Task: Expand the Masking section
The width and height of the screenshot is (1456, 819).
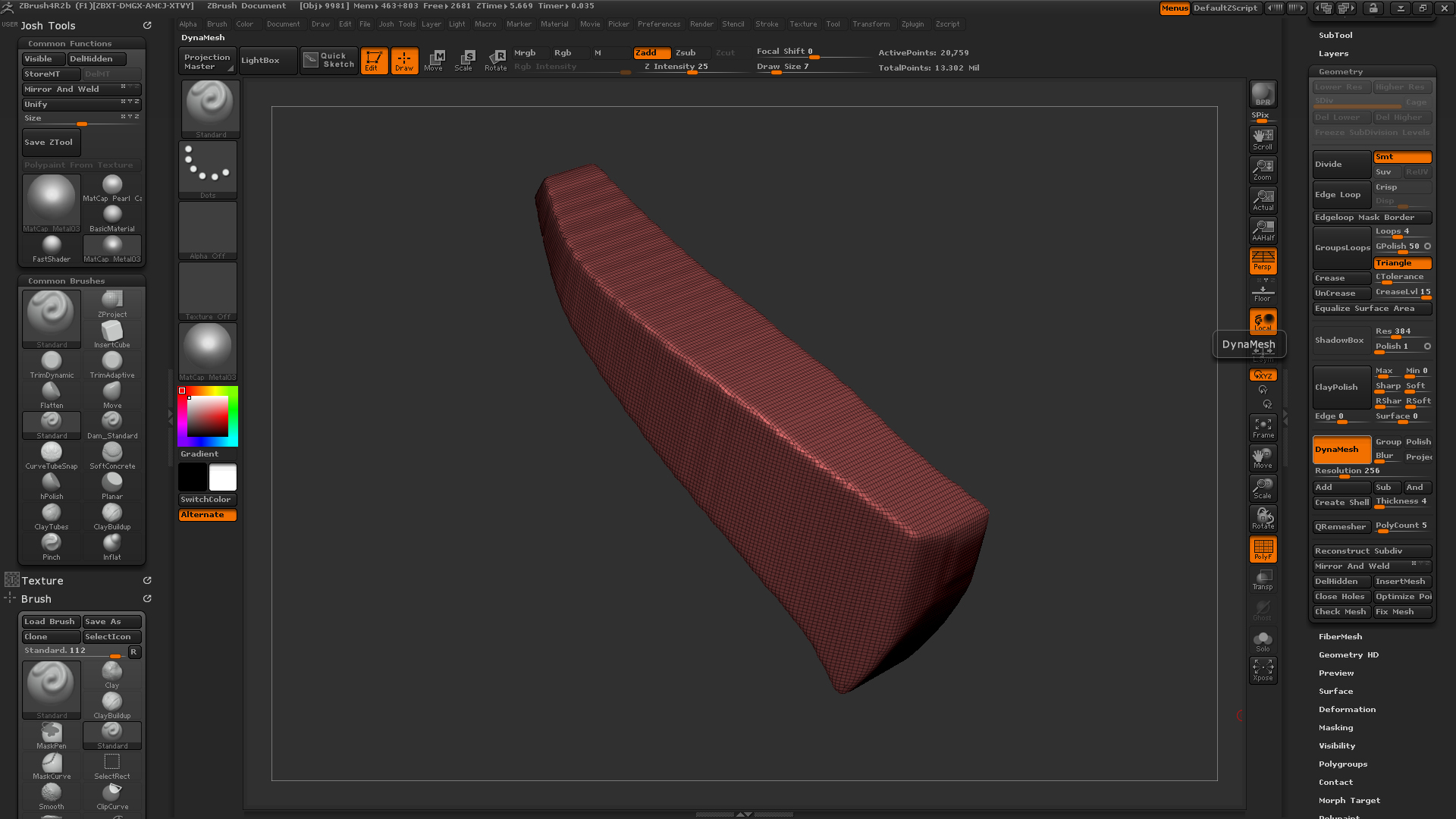Action: pos(1335,728)
